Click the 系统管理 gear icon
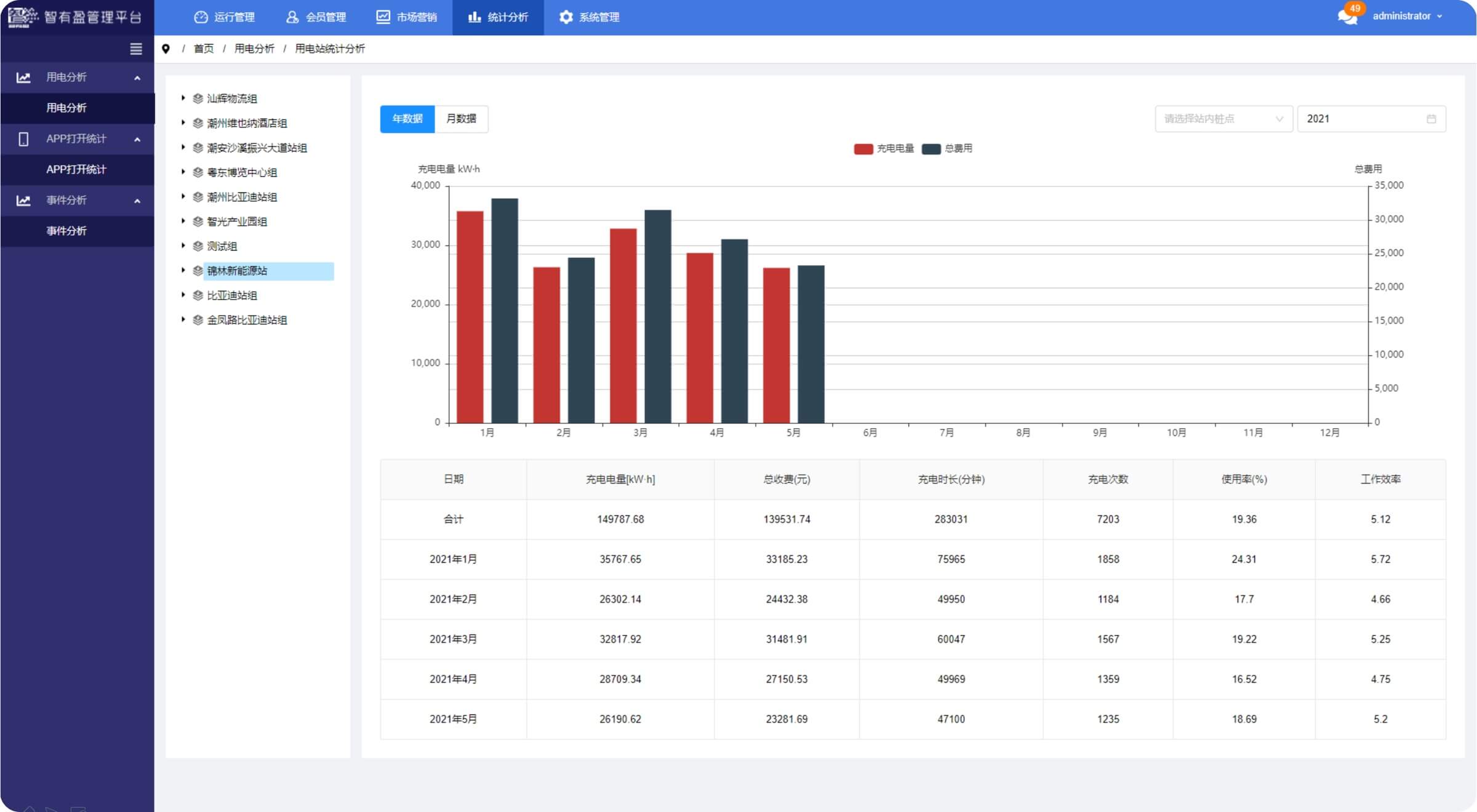Screen dimensions: 1477x812 point(566,17)
